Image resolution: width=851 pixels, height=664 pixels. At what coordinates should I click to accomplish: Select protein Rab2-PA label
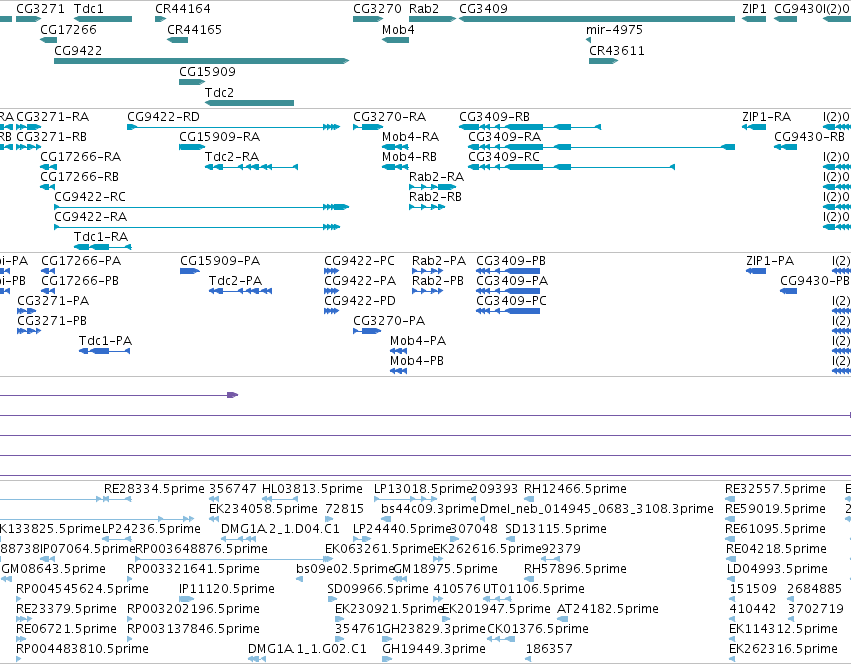[x=439, y=261]
